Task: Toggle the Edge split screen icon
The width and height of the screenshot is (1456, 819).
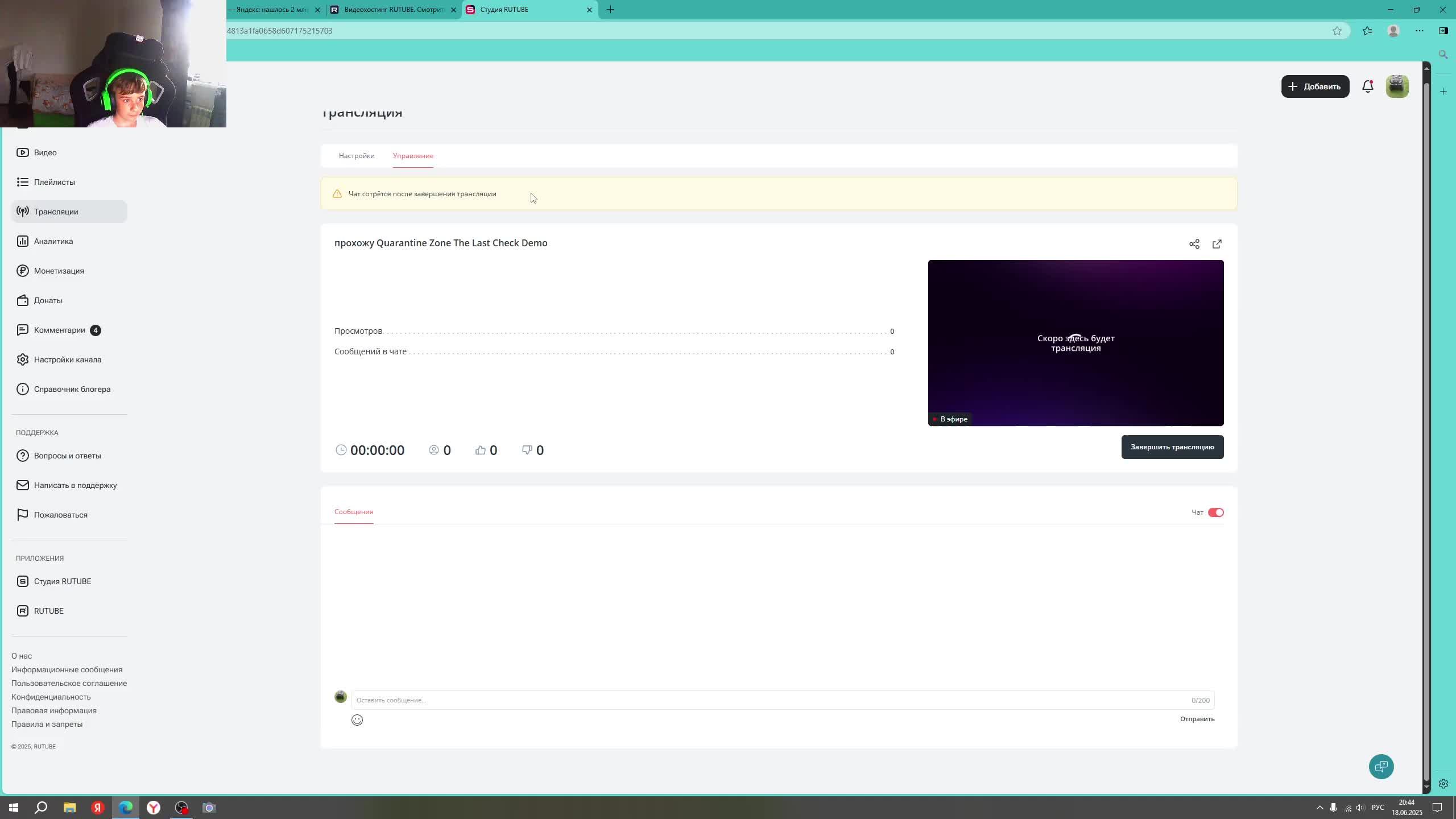Action: click(1443, 31)
